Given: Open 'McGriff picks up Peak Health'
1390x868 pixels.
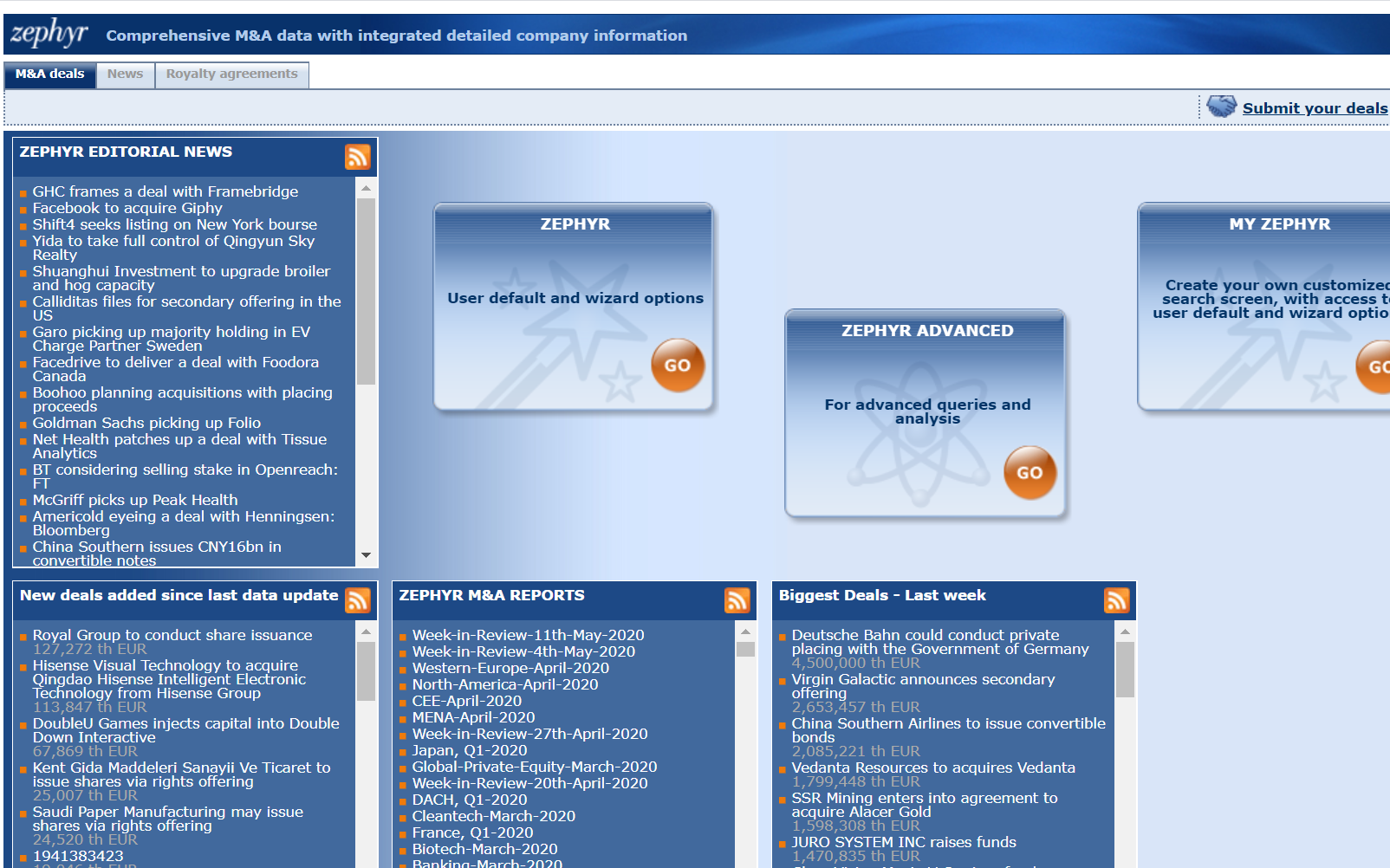Looking at the screenshot, I should (135, 500).
